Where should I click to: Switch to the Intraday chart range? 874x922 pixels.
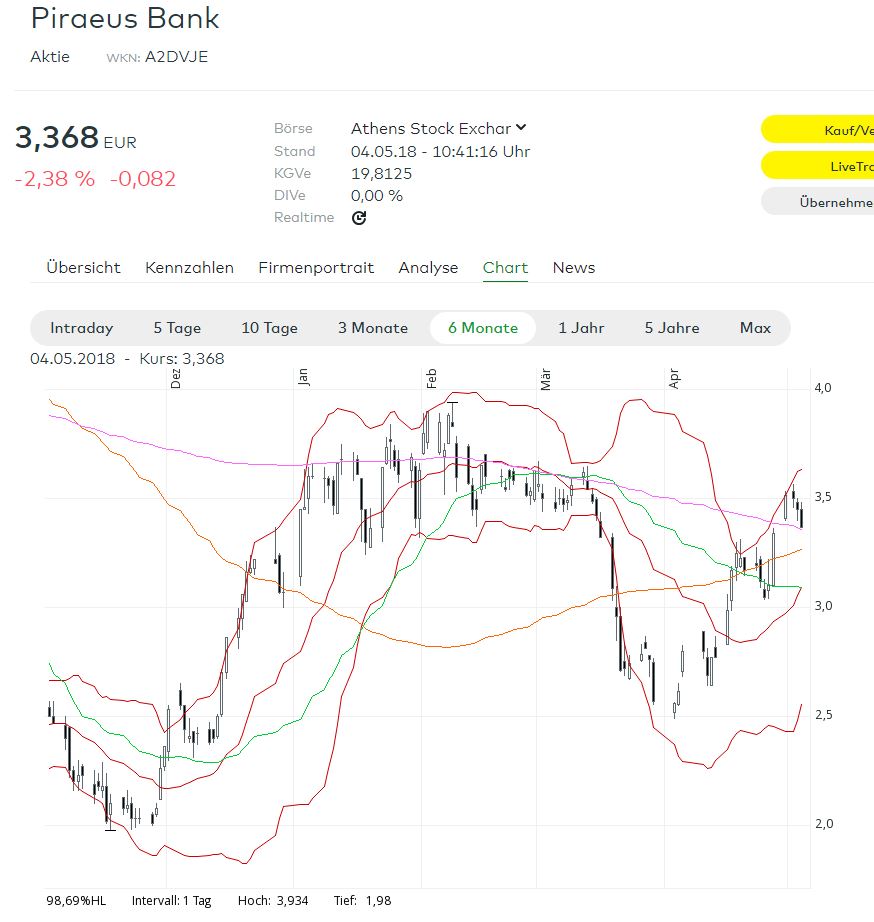coord(81,328)
